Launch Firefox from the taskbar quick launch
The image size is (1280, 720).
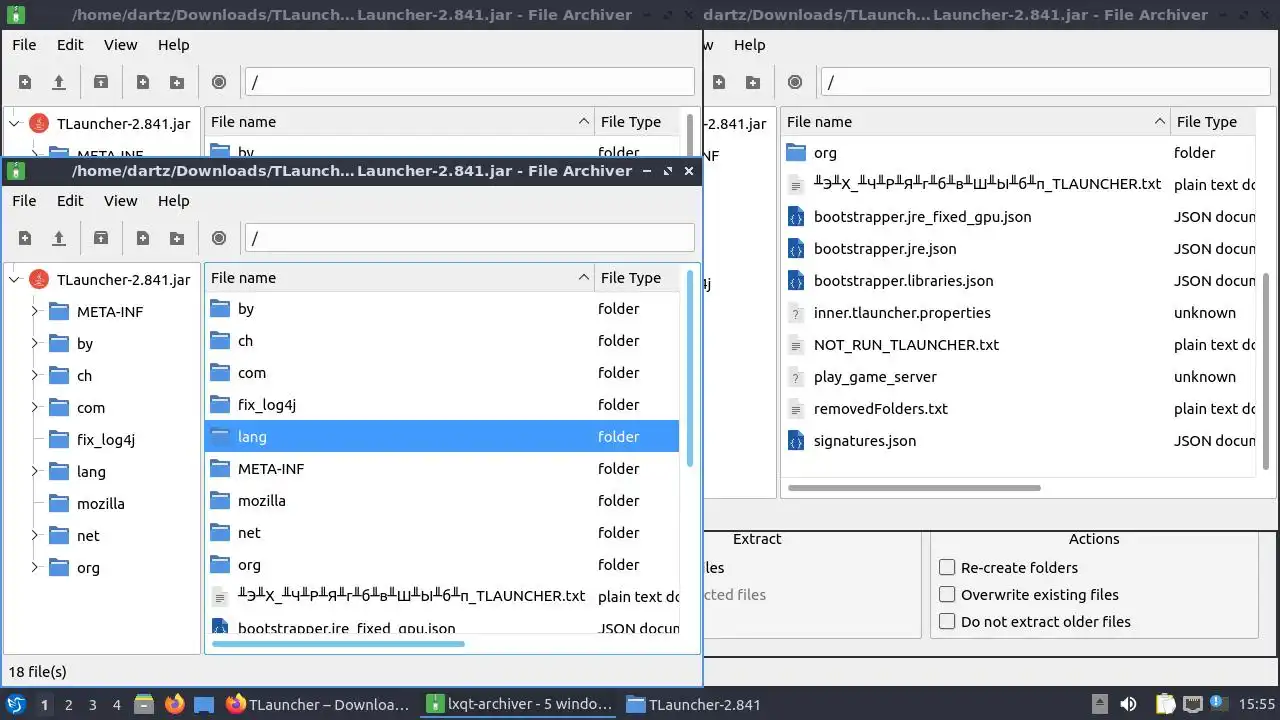point(175,704)
